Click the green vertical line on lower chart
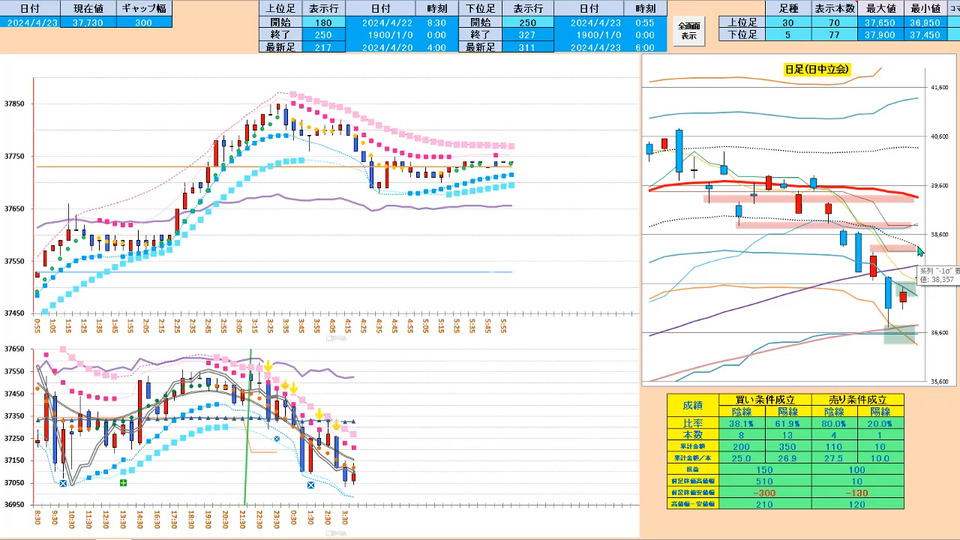 tap(248, 429)
